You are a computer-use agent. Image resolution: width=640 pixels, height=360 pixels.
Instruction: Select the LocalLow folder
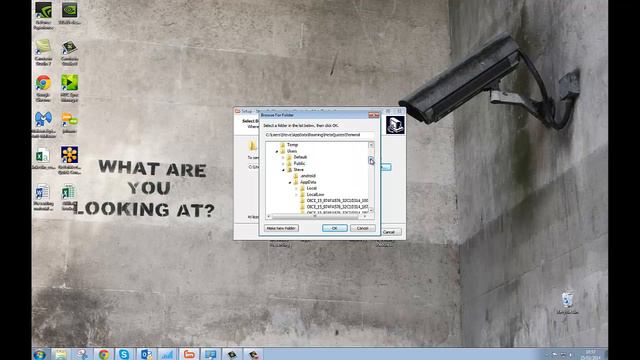click(x=315, y=195)
